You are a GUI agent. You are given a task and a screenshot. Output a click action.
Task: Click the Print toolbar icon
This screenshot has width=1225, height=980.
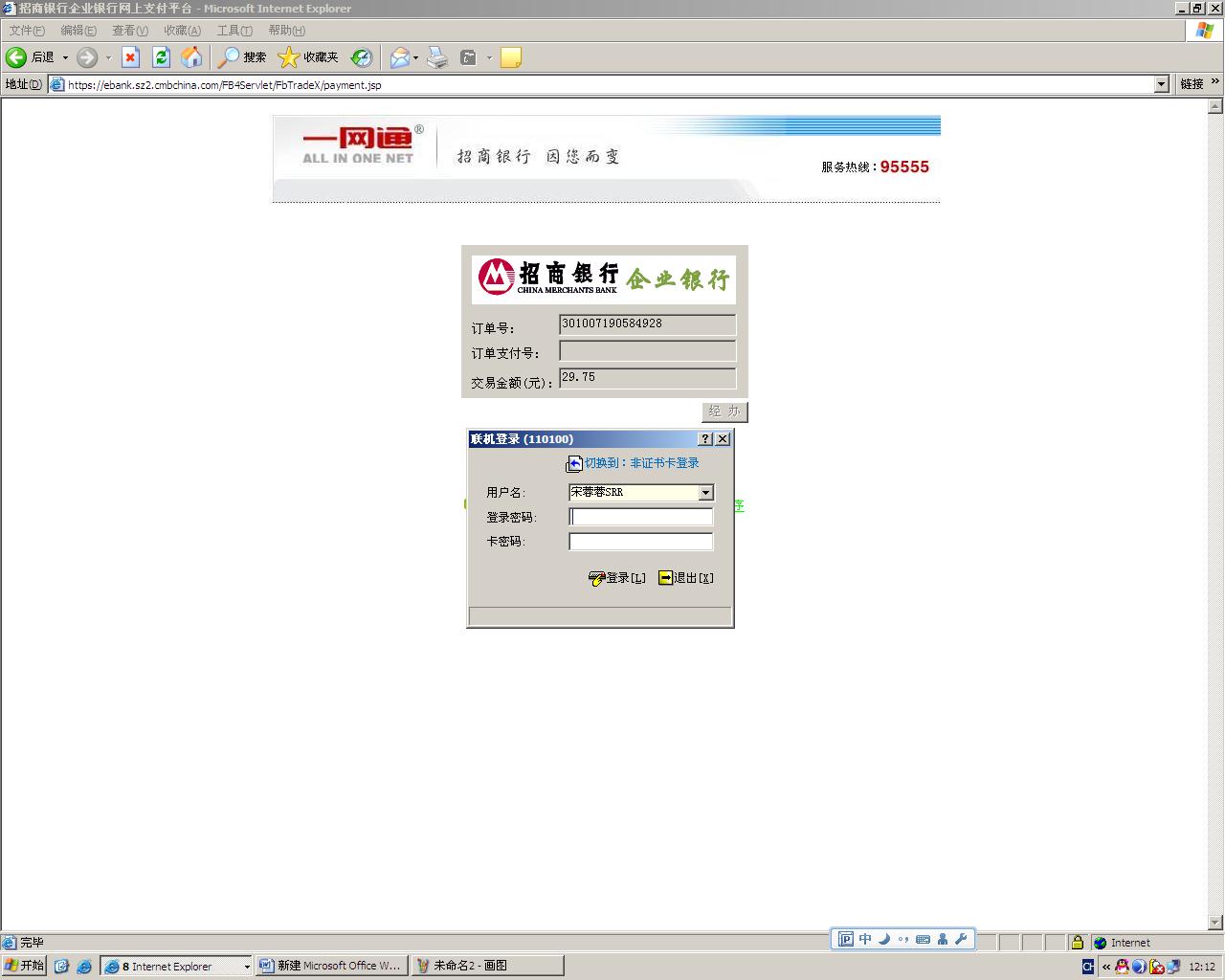pyautogui.click(x=437, y=57)
